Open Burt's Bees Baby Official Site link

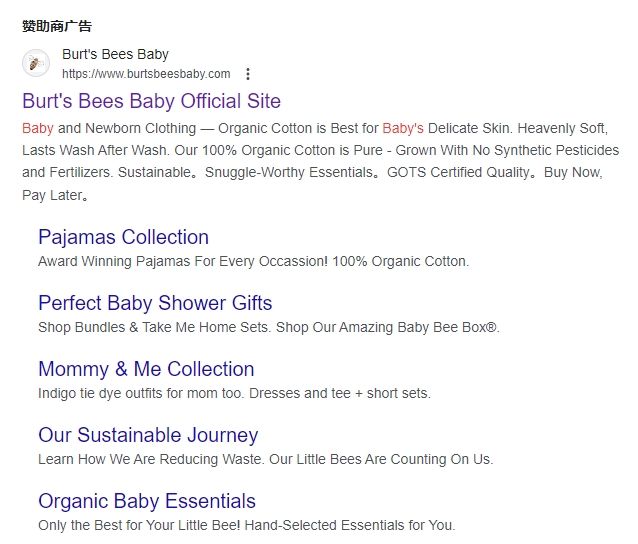pos(151,101)
